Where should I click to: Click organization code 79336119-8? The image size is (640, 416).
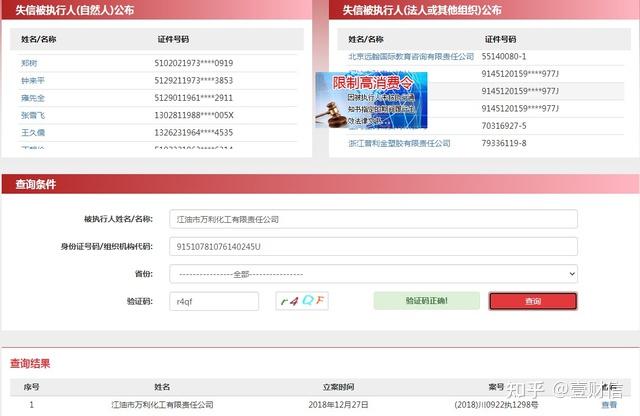[x=504, y=143]
